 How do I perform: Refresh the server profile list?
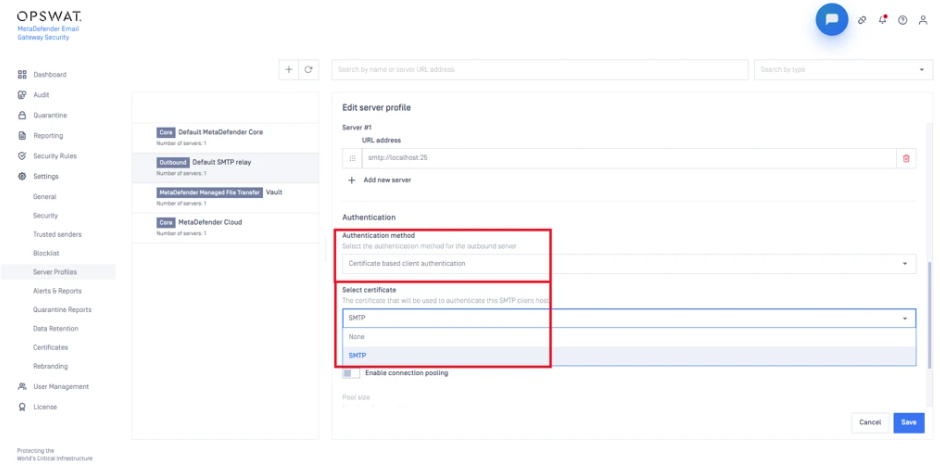coord(309,70)
